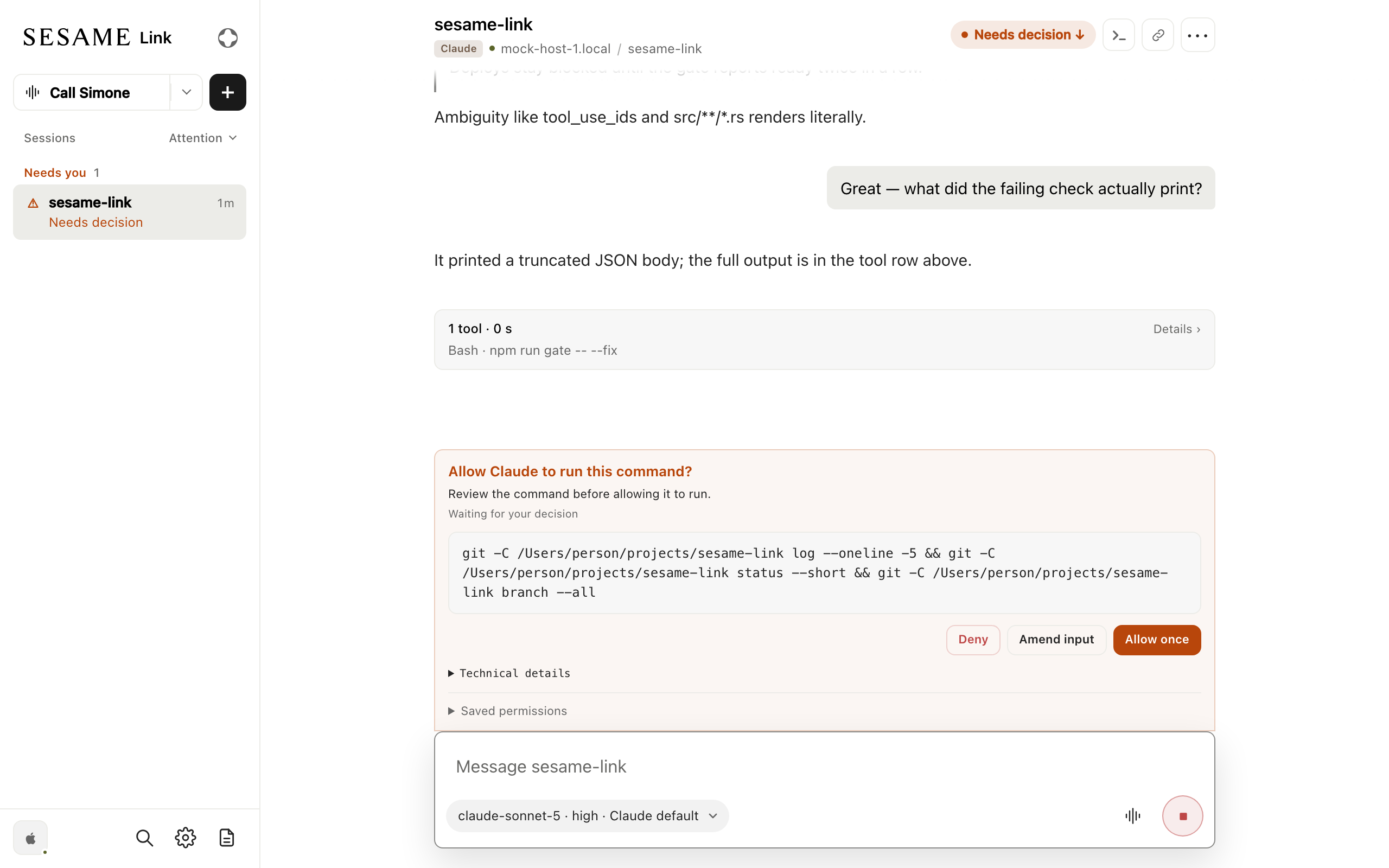This screenshot has width=1389, height=868.
Task: Open the document notes icon in bottom bar
Action: pyautogui.click(x=227, y=838)
